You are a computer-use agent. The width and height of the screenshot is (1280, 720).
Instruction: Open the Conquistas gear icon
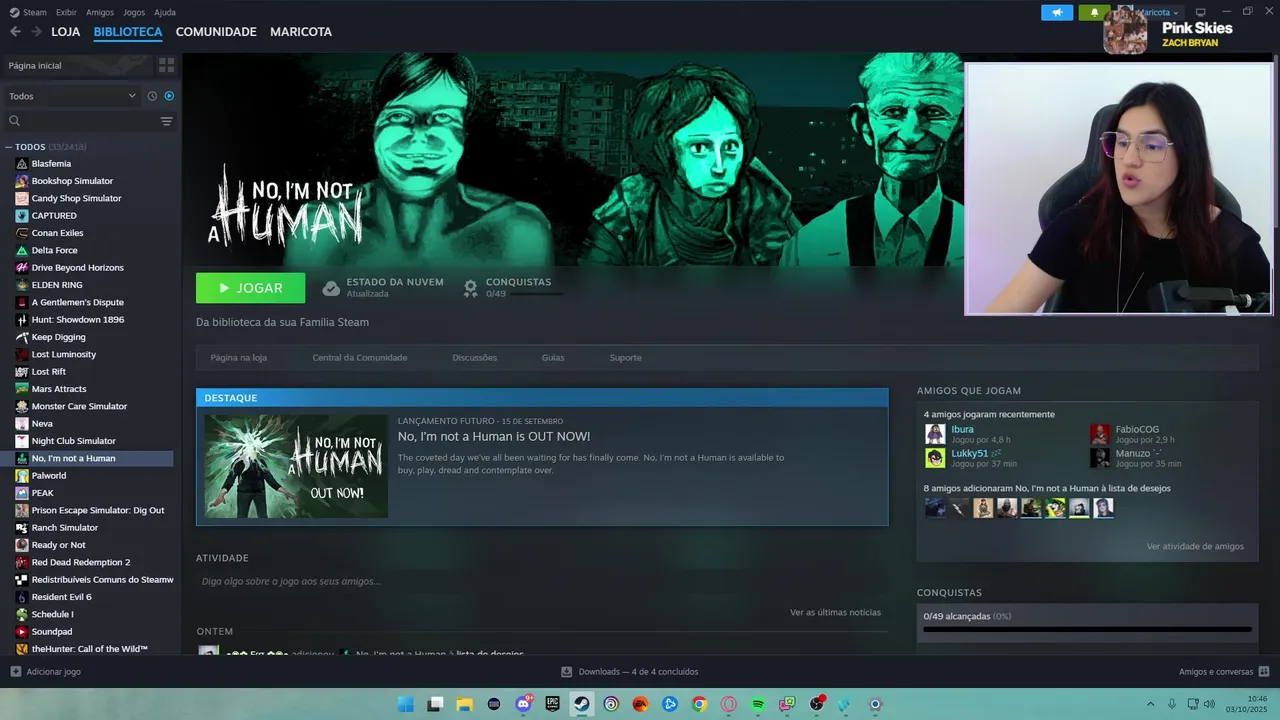click(470, 288)
